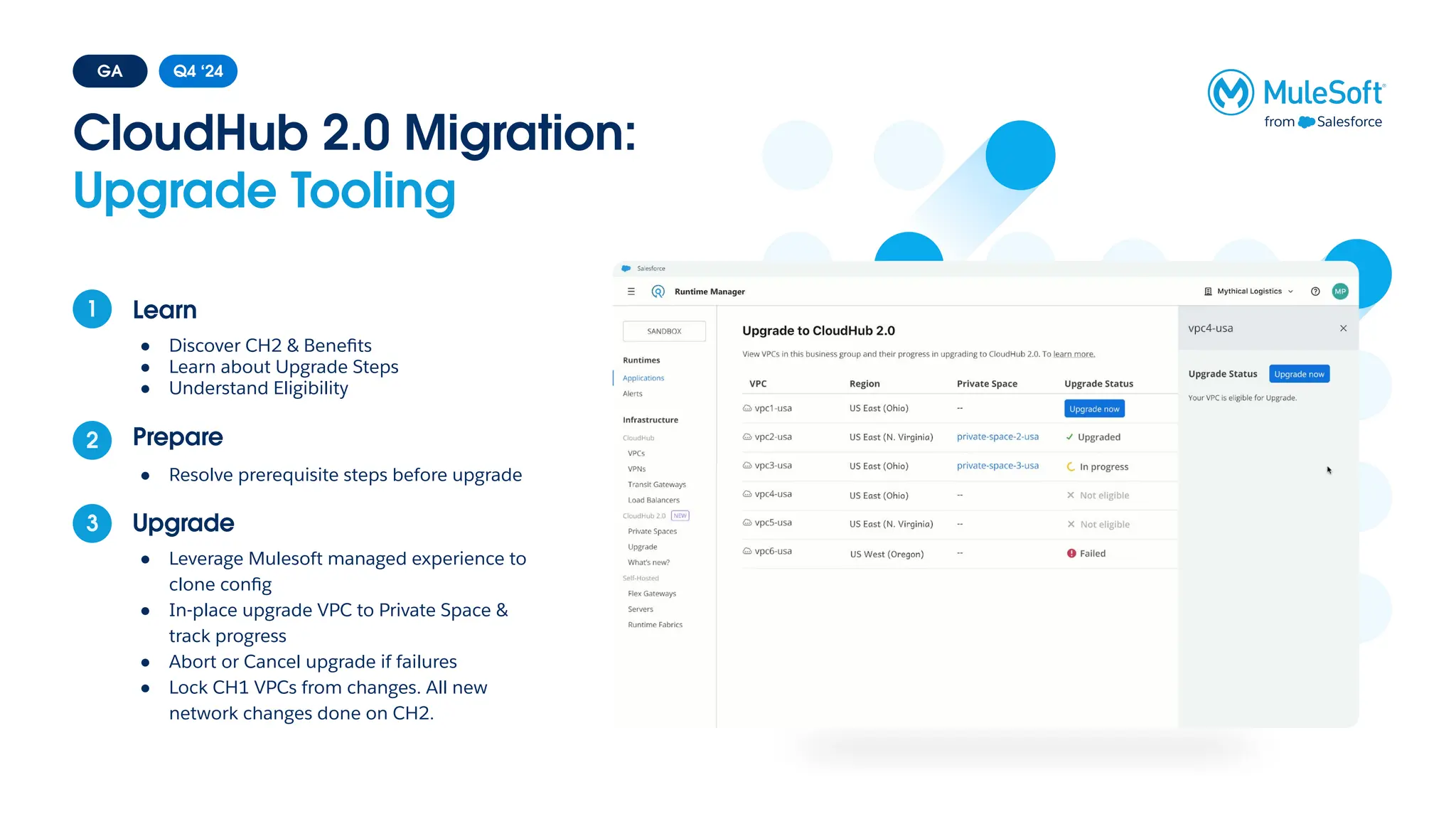The height and width of the screenshot is (819, 1456).
Task: Click the VPC column header
Action: pos(758,384)
